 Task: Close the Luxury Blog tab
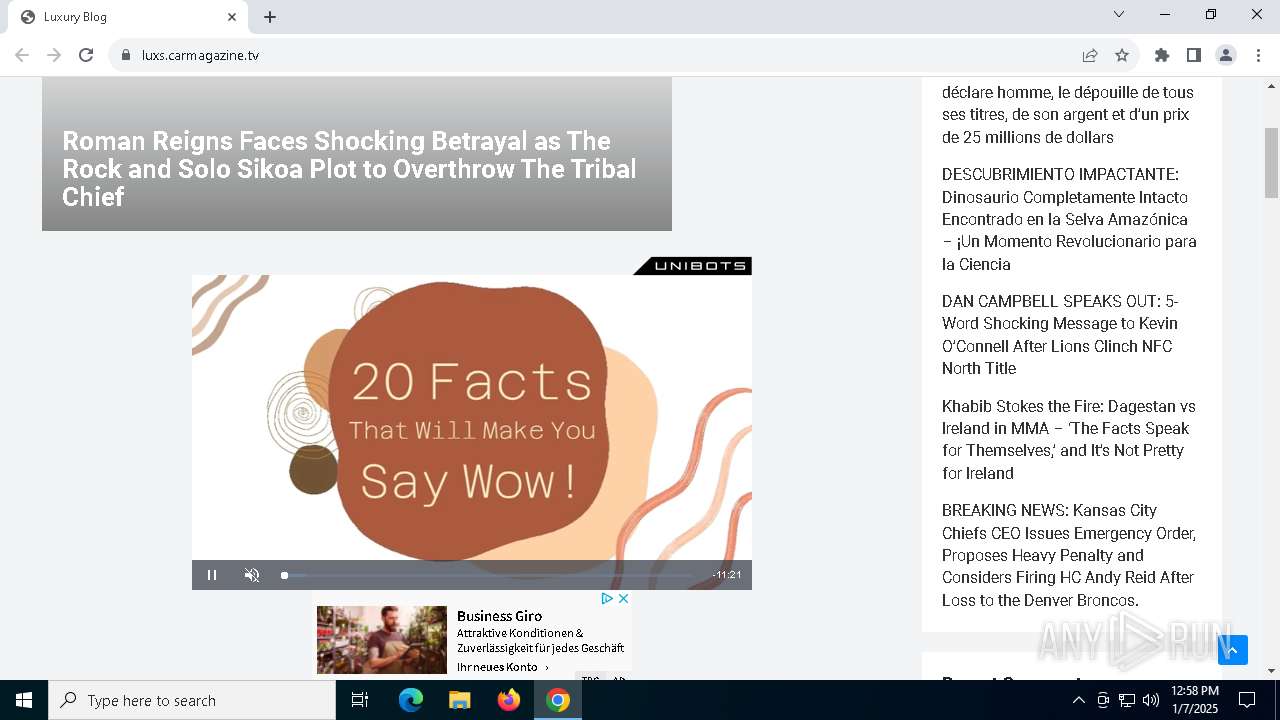coord(232,17)
